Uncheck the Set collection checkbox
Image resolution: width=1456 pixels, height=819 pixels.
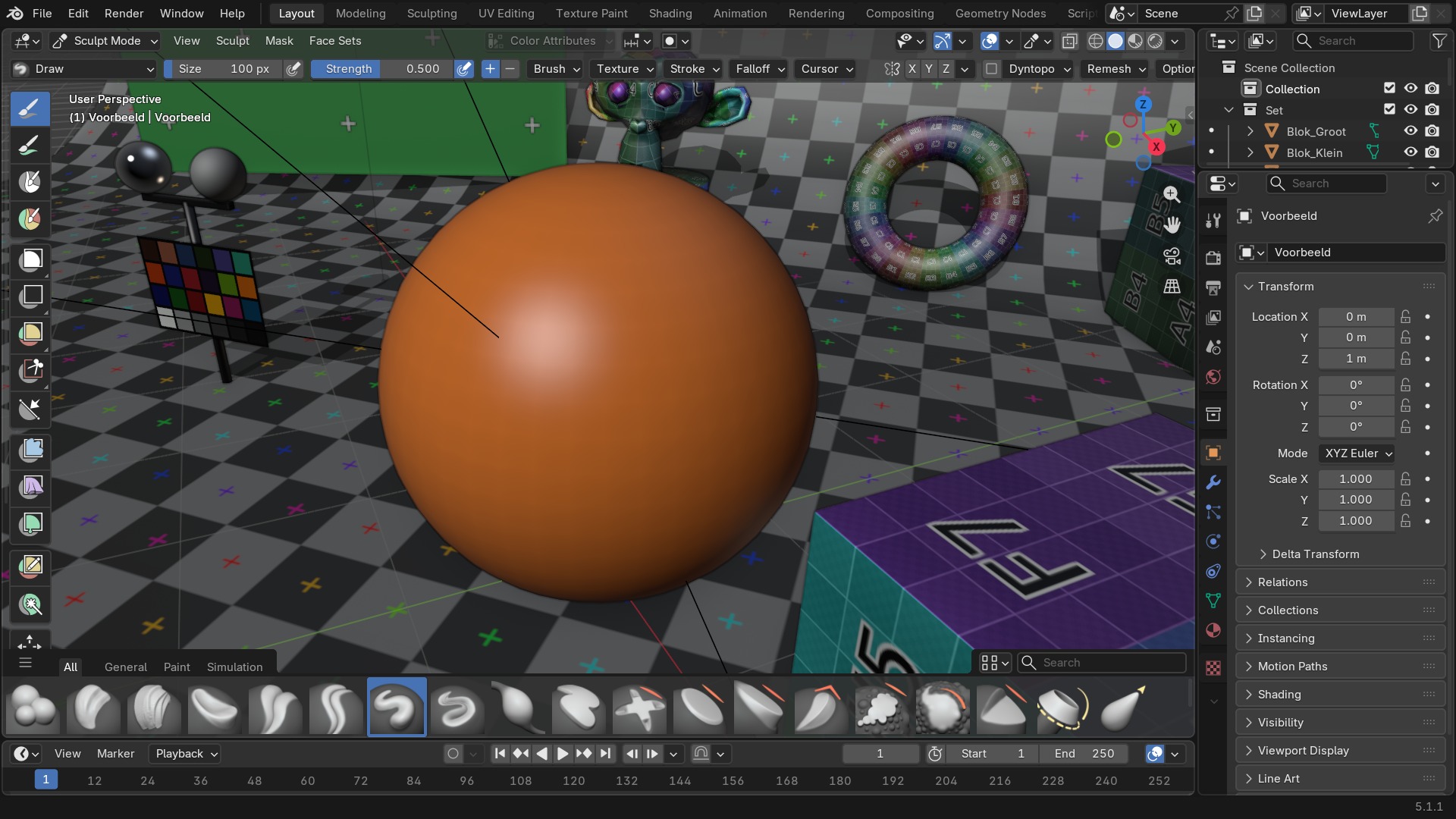tap(1389, 110)
